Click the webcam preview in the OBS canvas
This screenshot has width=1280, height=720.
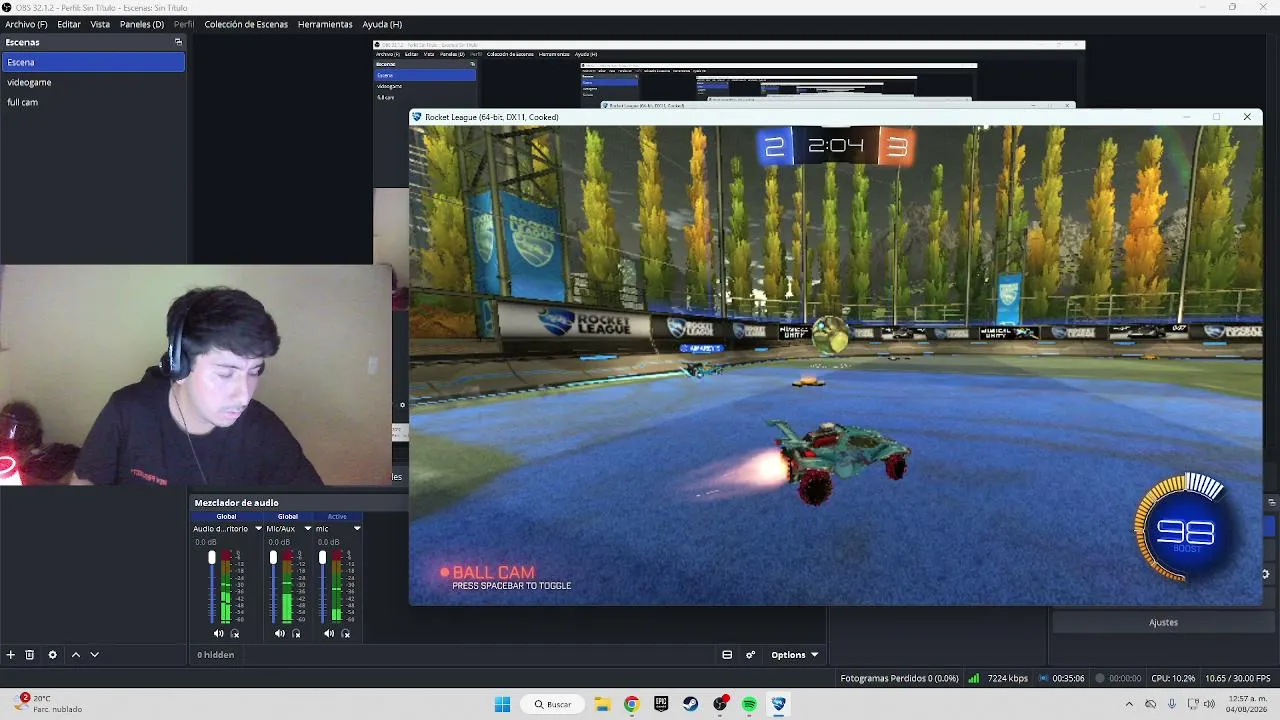tap(196, 375)
